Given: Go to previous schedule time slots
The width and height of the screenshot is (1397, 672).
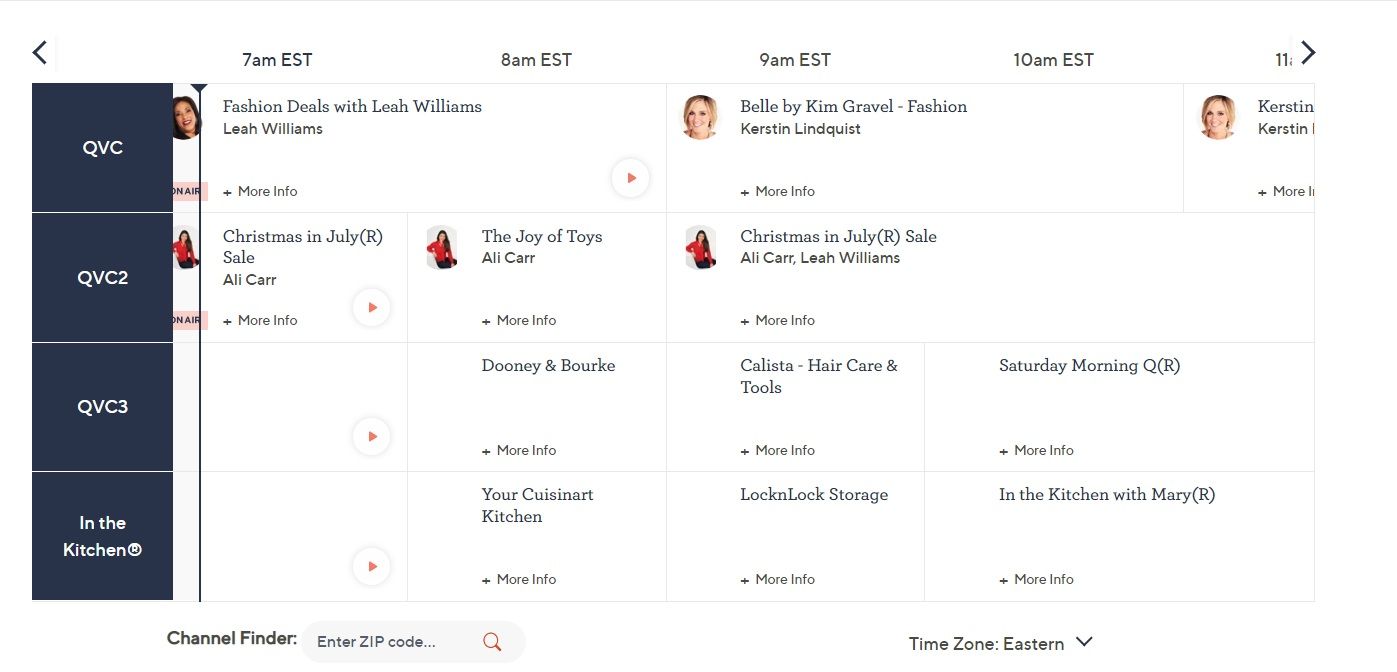Looking at the screenshot, I should coord(40,53).
